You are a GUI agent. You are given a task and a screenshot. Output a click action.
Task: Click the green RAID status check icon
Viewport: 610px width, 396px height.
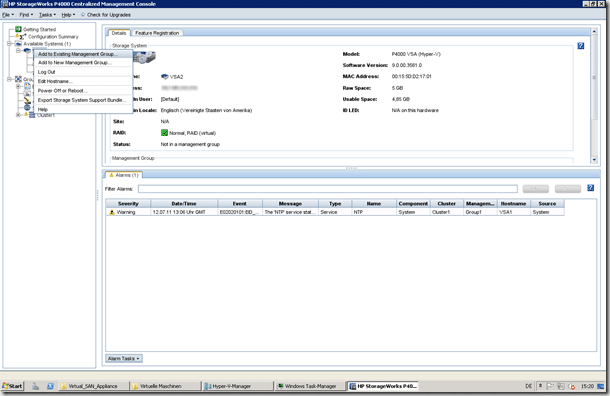164,133
